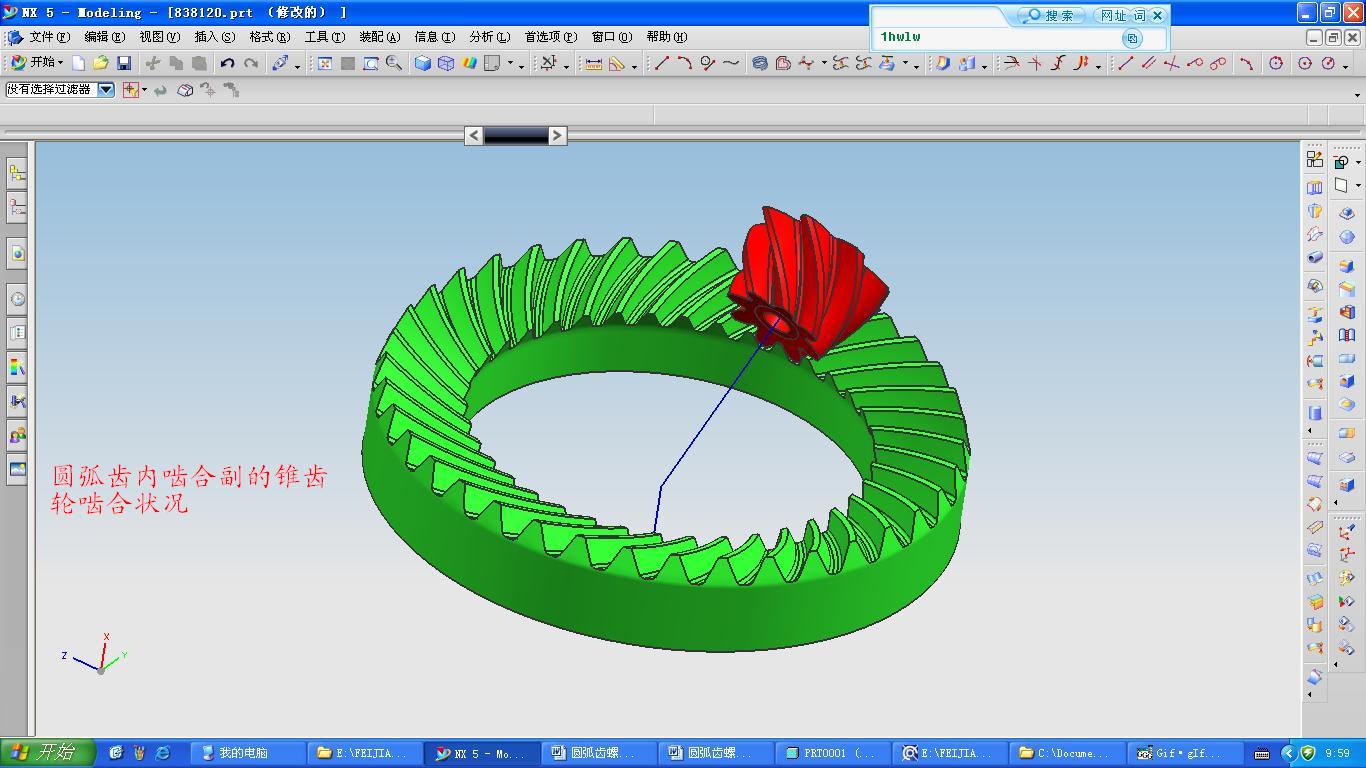Open the box primitive dropdown in right toolbar

pos(1358,186)
